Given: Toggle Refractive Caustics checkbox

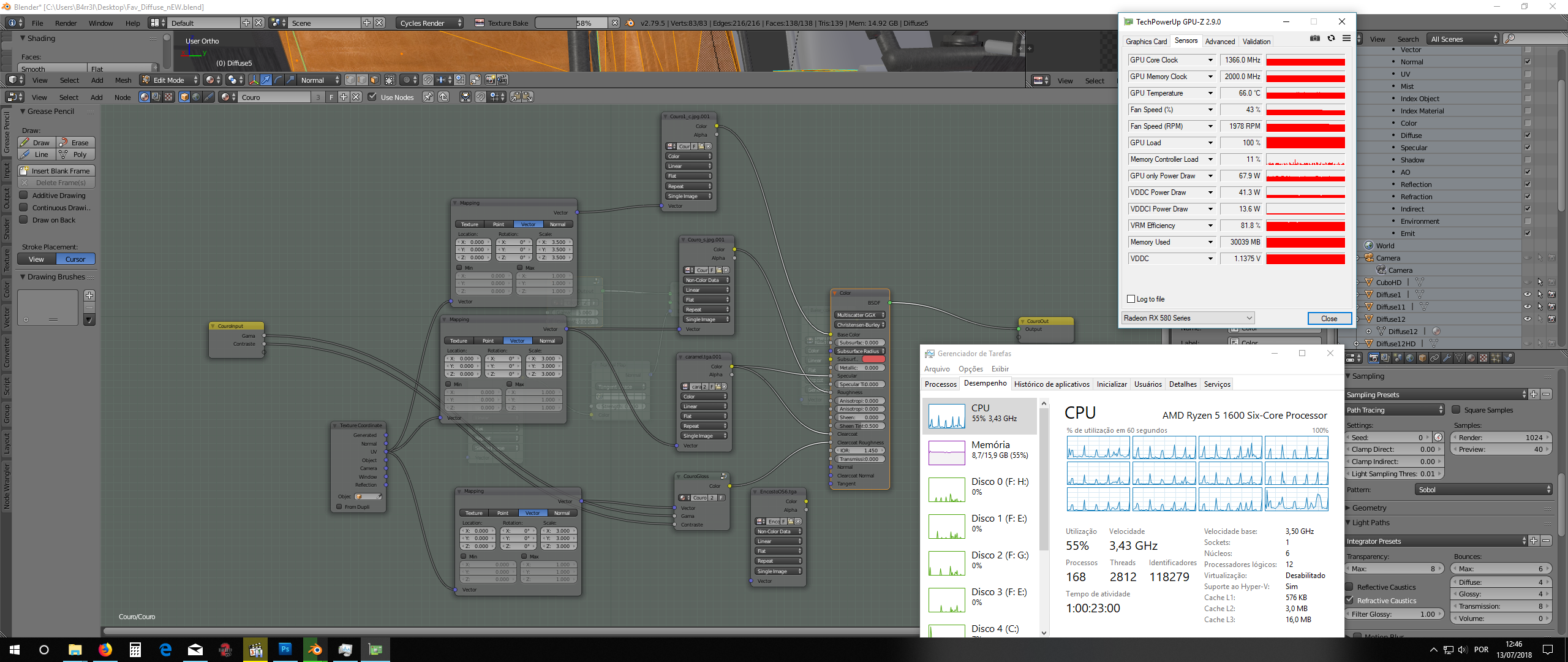Looking at the screenshot, I should tap(1349, 600).
